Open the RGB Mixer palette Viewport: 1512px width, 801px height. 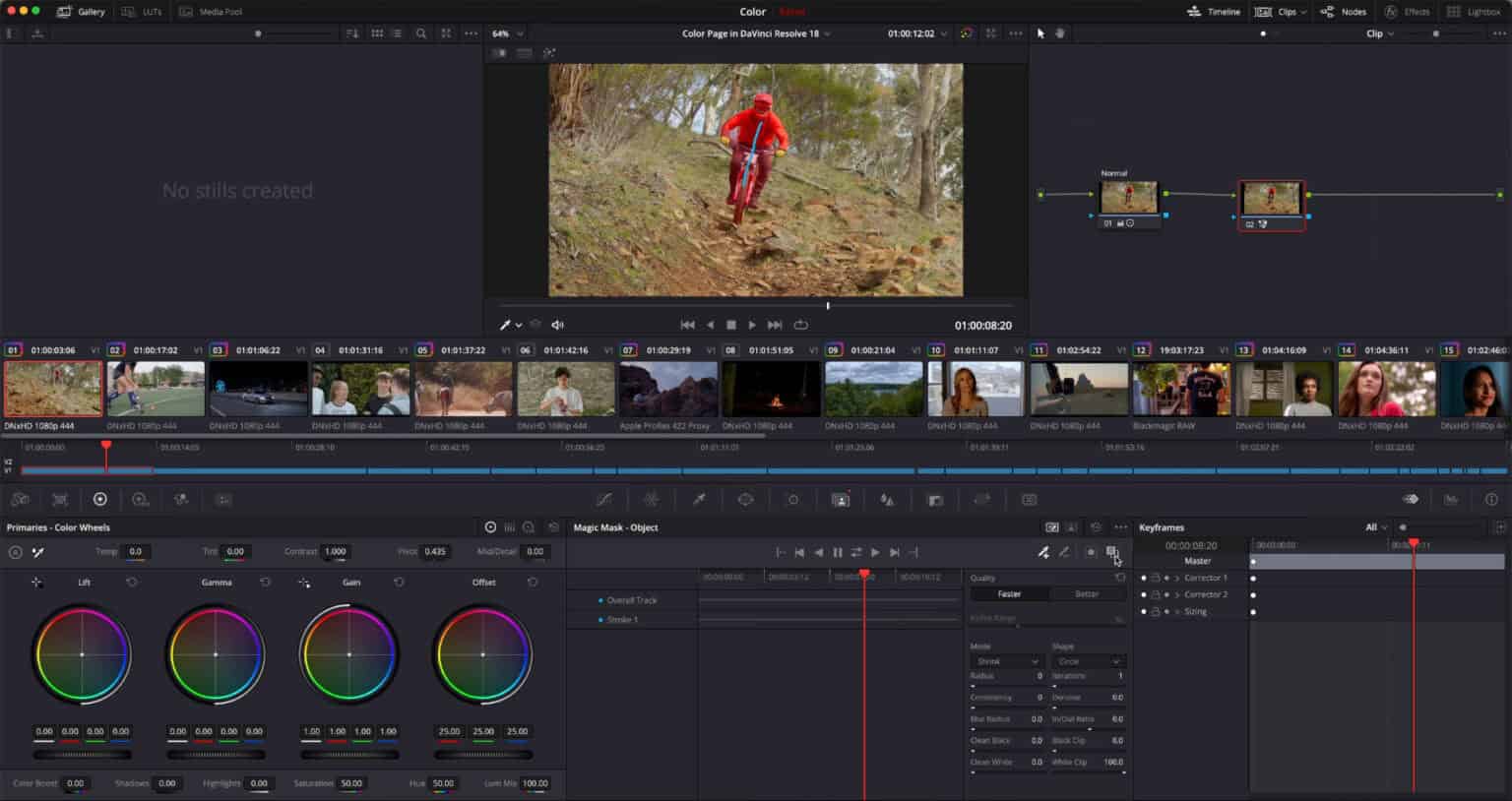pyautogui.click(x=181, y=500)
